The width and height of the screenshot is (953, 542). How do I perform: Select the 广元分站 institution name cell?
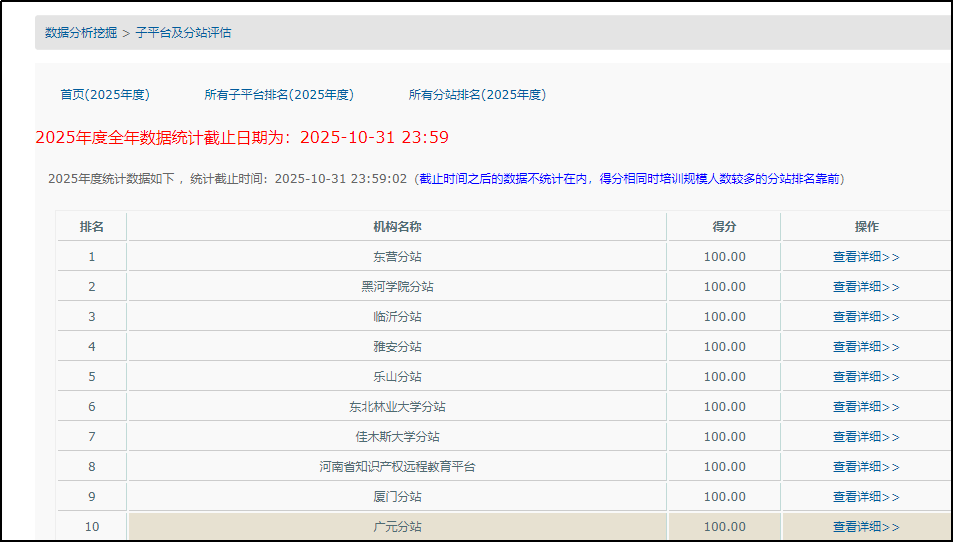pyautogui.click(x=397, y=527)
